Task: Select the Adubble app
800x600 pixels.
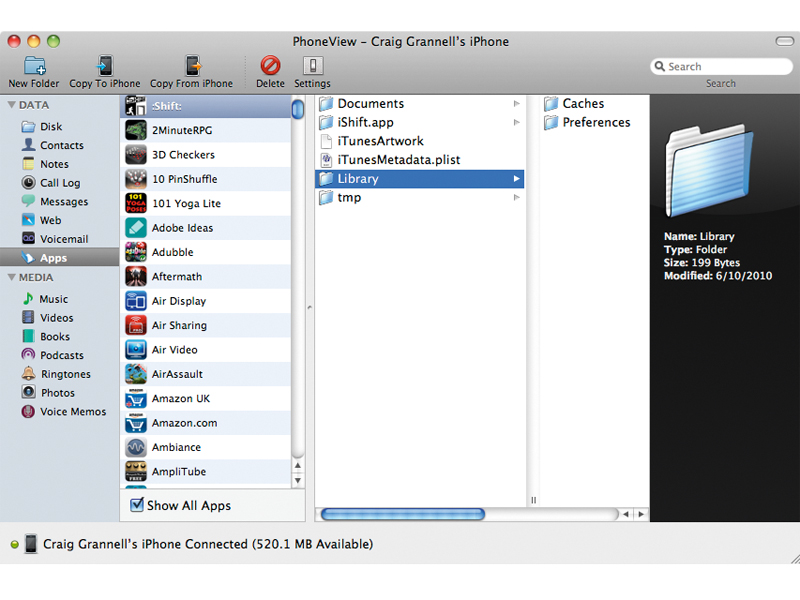Action: [x=206, y=253]
